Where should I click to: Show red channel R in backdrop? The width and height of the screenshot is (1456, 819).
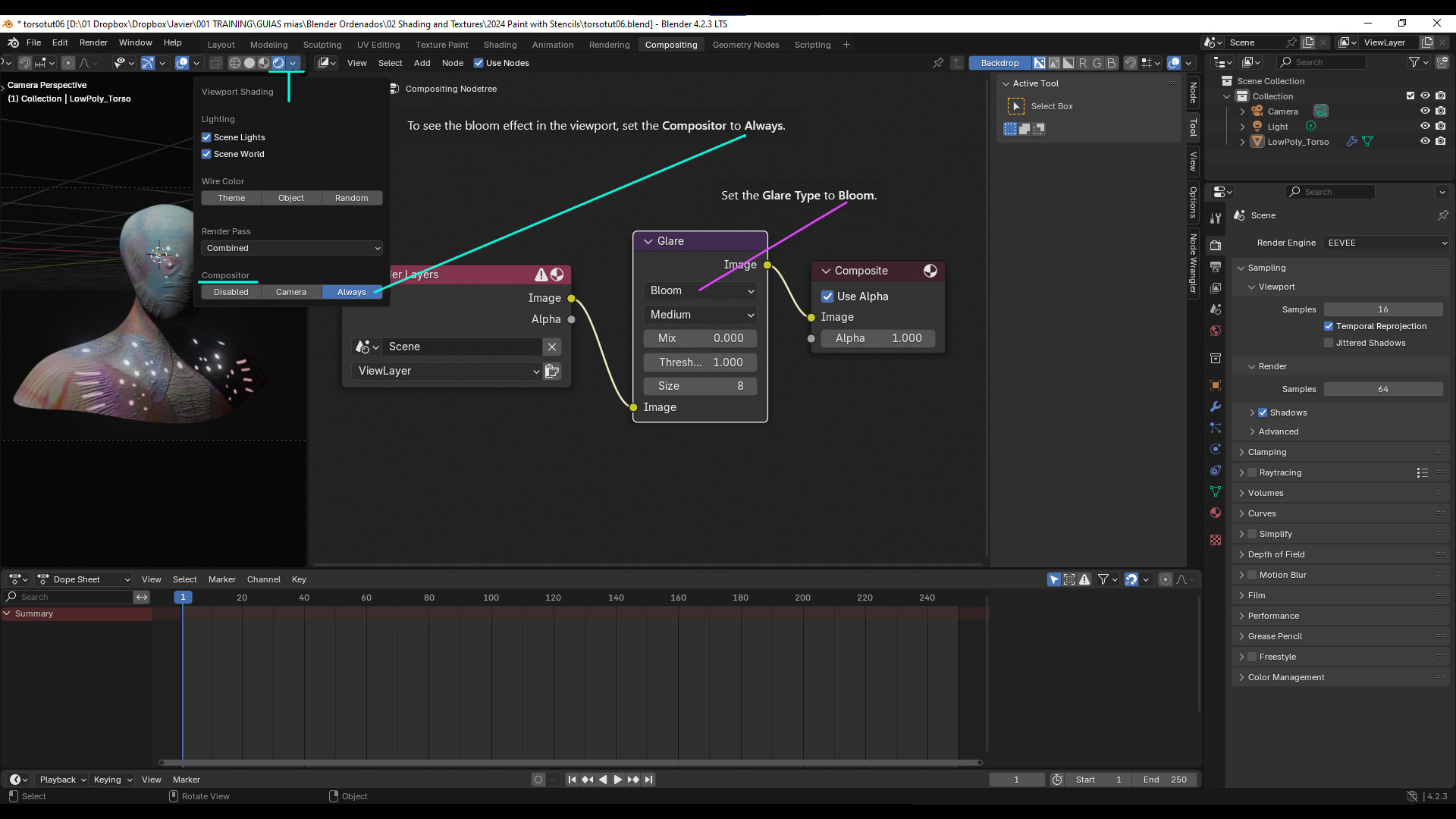[x=1083, y=63]
